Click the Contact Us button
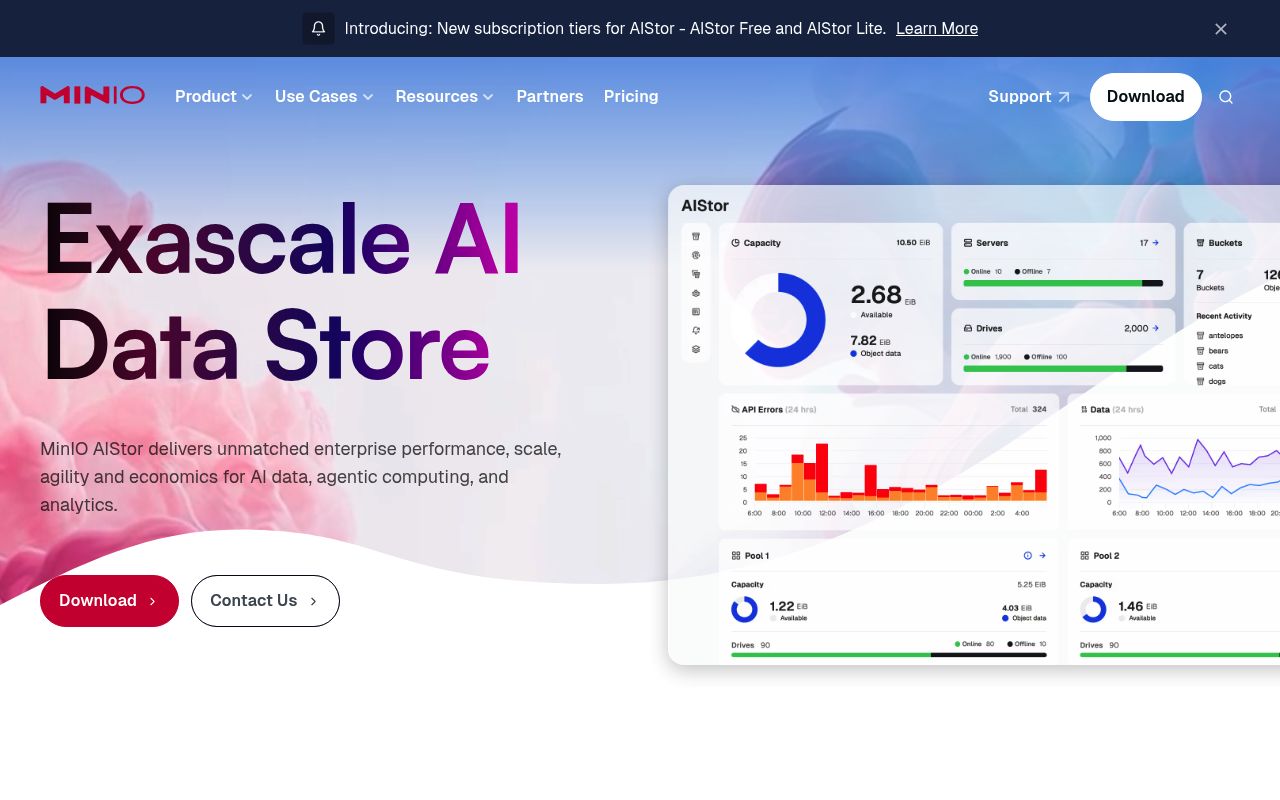 coord(265,601)
